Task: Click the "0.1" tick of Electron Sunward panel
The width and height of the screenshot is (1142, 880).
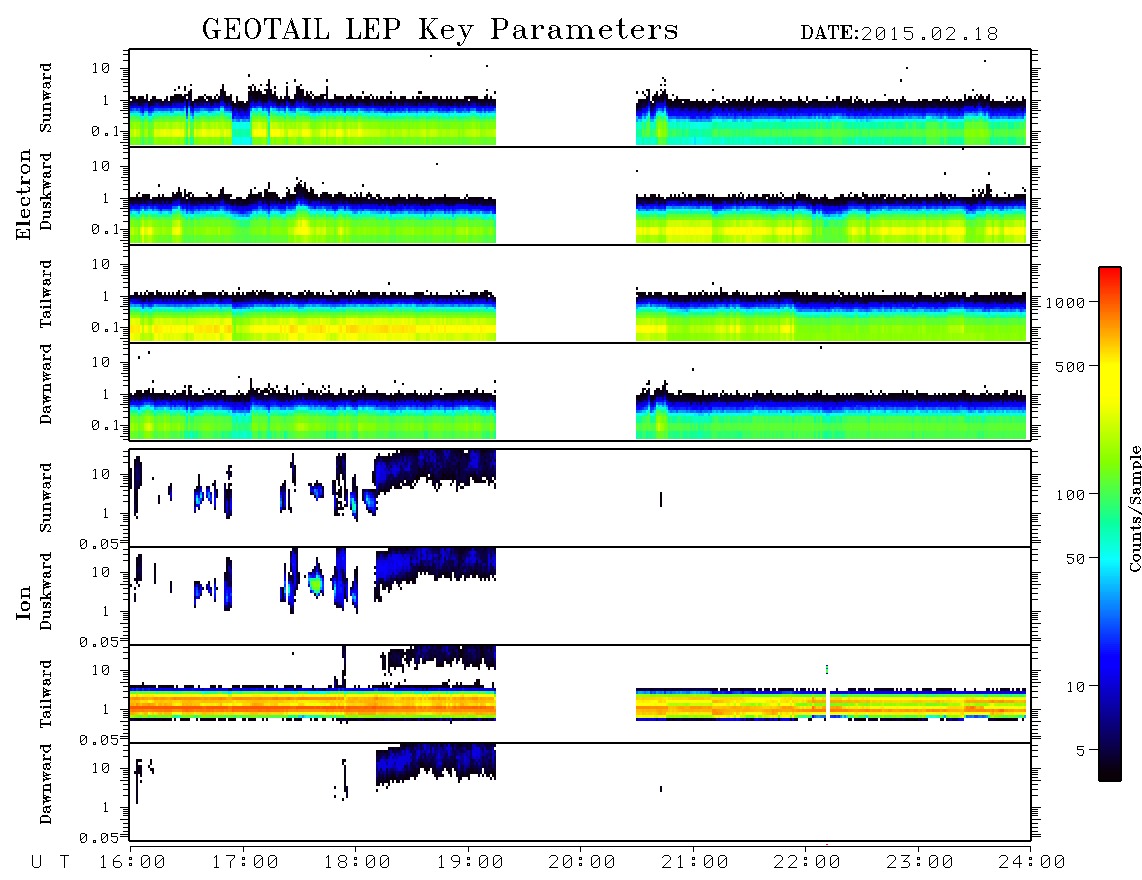Action: (105, 131)
